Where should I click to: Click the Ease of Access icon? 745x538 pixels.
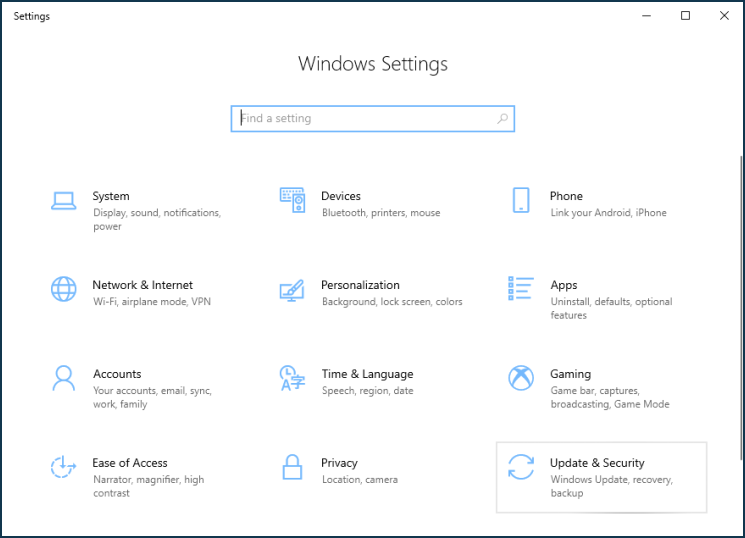pos(63,467)
